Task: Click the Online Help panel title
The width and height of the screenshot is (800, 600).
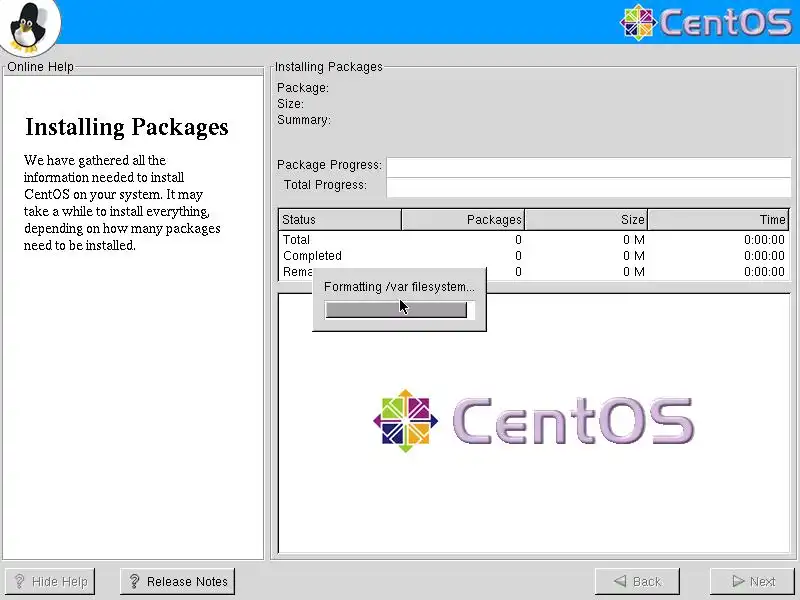Action: pyautogui.click(x=40, y=67)
